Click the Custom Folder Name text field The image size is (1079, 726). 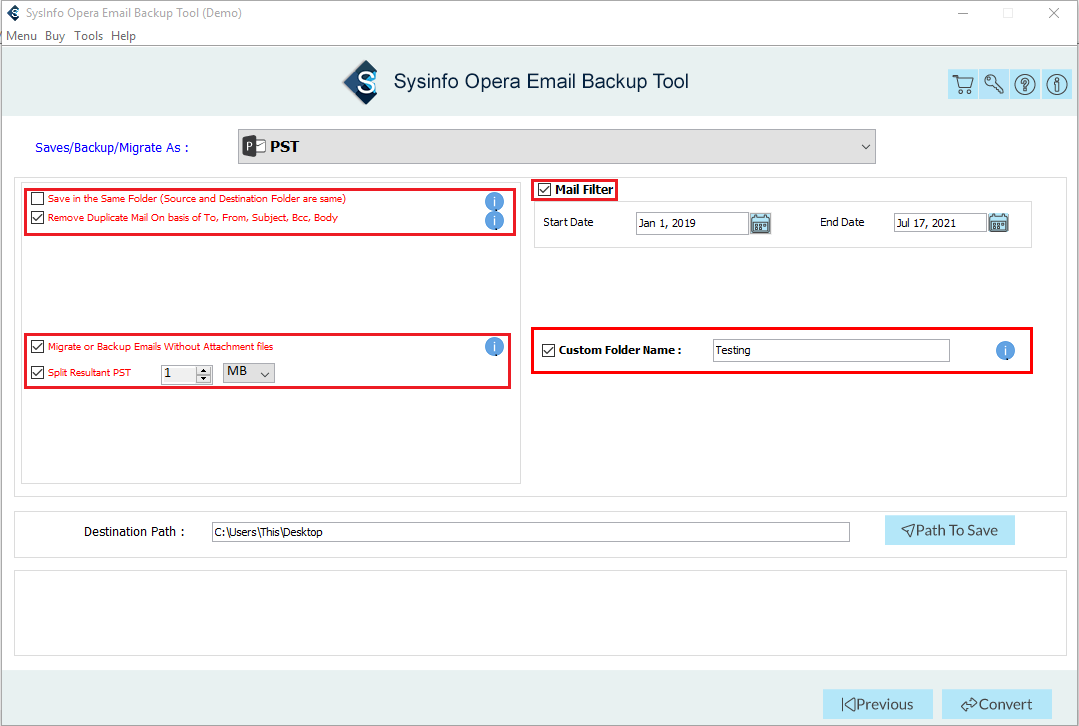(x=831, y=350)
